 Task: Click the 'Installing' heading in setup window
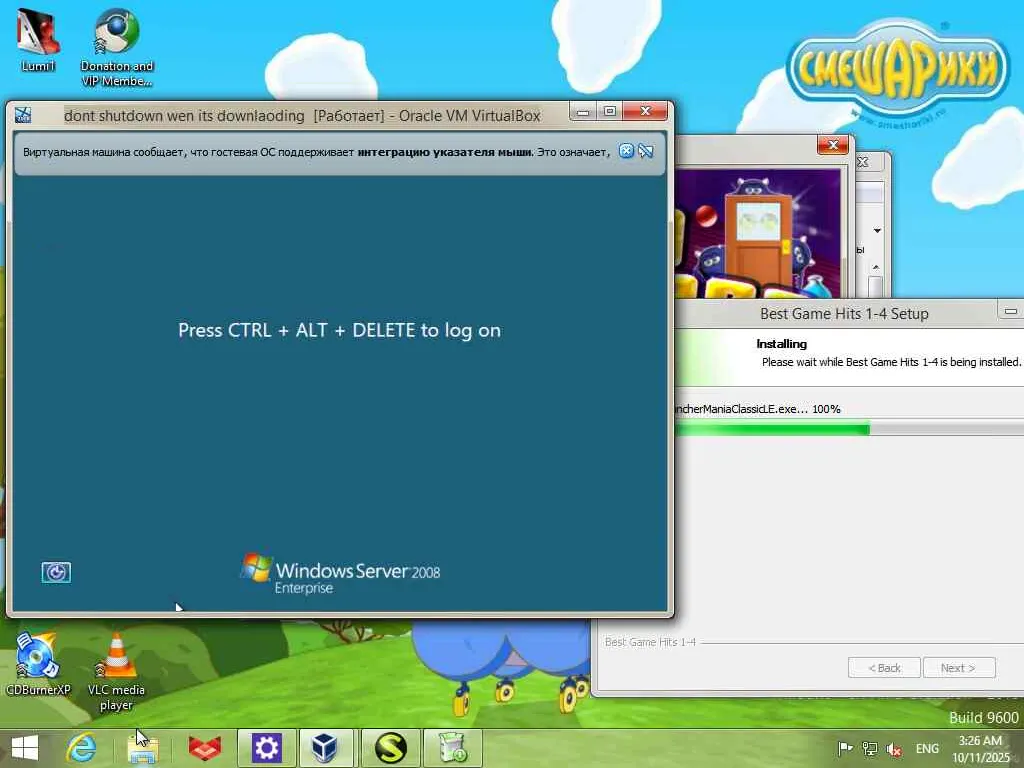pyautogui.click(x=781, y=344)
